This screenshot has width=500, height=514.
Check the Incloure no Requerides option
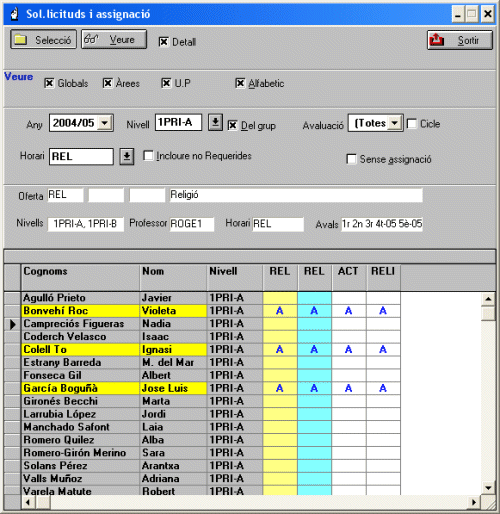[148, 156]
